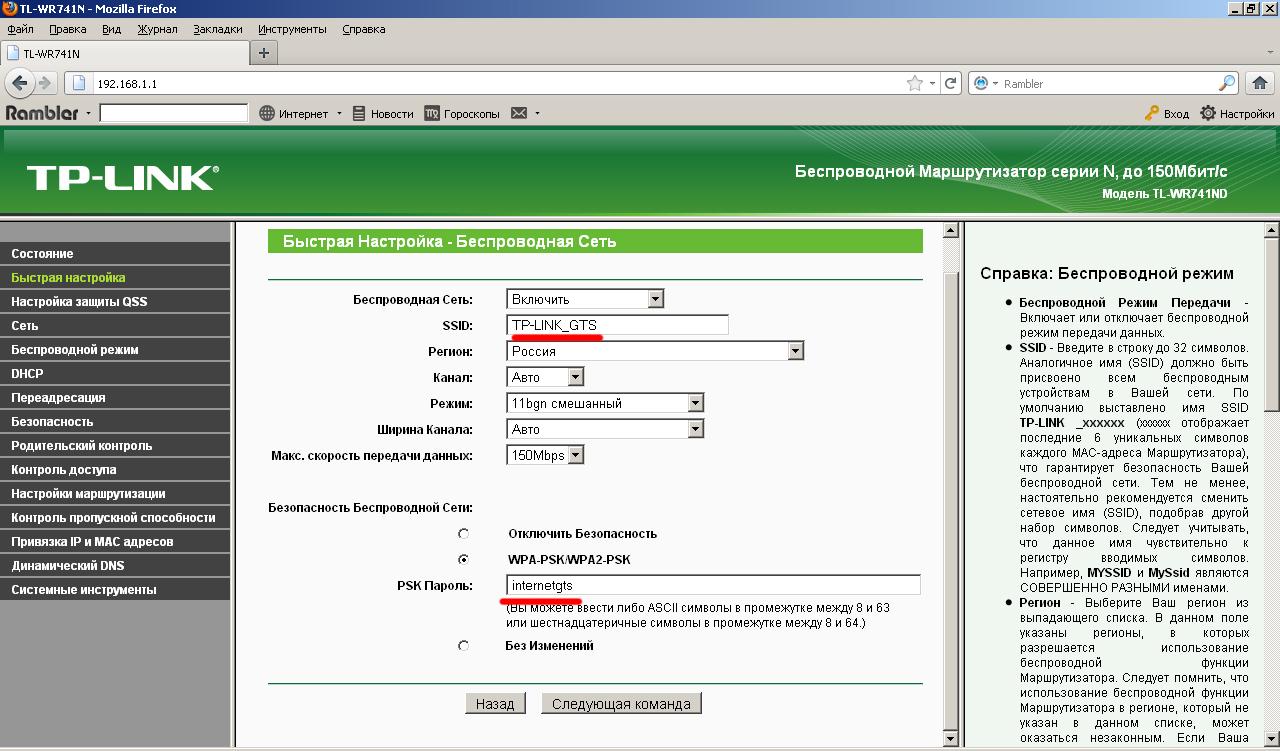The height and width of the screenshot is (751, 1280).
Task: Open Родительский контроль in sidebar
Action: coord(115,446)
